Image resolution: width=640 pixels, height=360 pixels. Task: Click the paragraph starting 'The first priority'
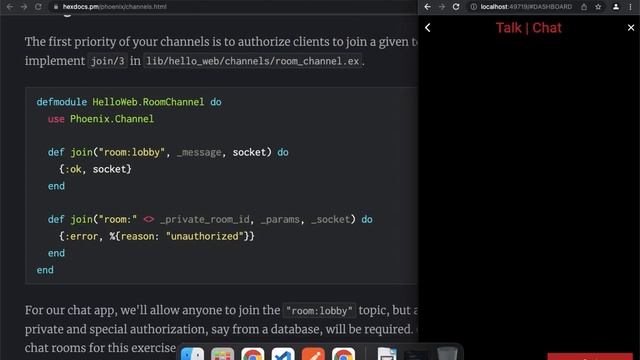pyautogui.click(x=221, y=51)
